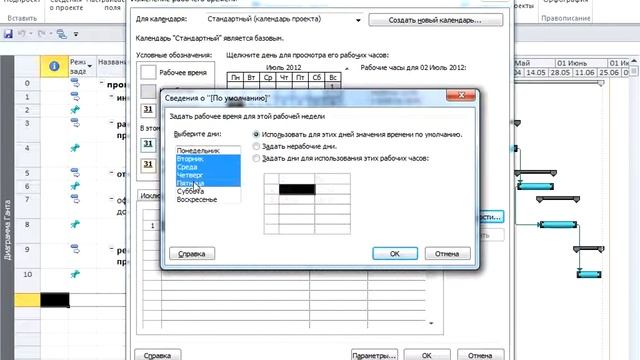The image size is (640, 360).
Task: Click the gray non-working legend swatch
Action: pyautogui.click(x=148, y=91)
